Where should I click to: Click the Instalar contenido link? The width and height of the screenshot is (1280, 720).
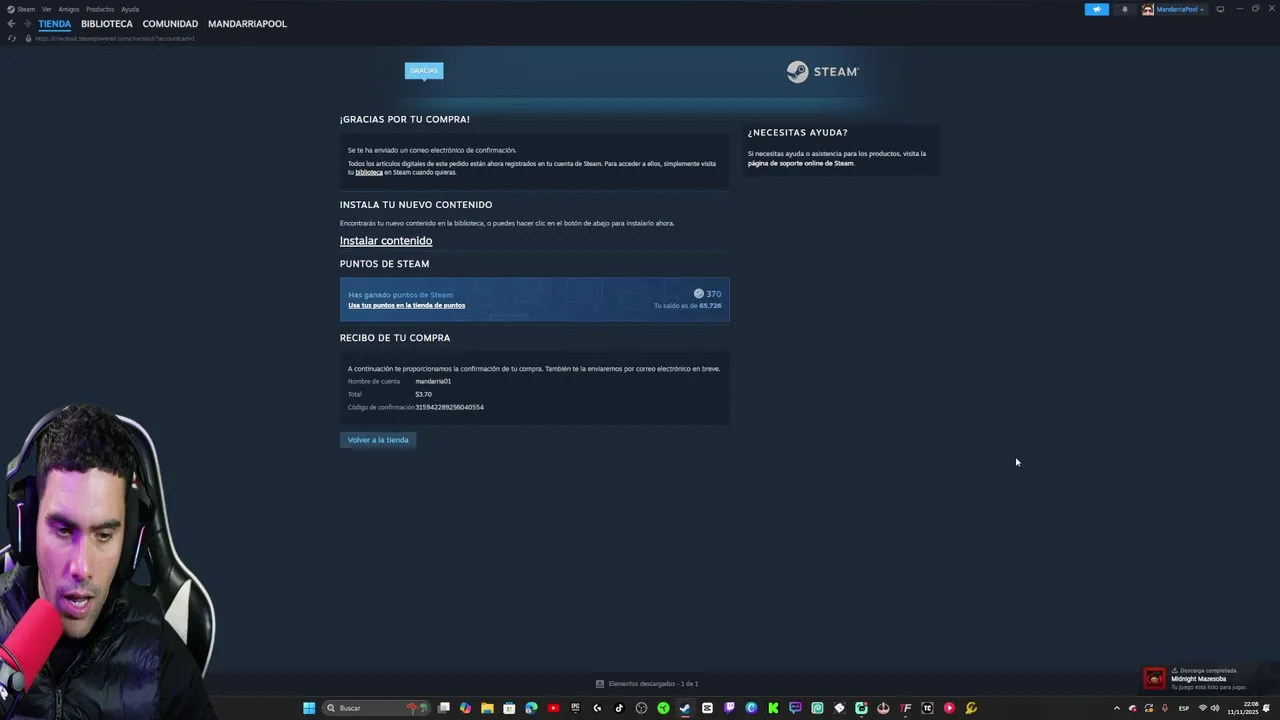386,241
